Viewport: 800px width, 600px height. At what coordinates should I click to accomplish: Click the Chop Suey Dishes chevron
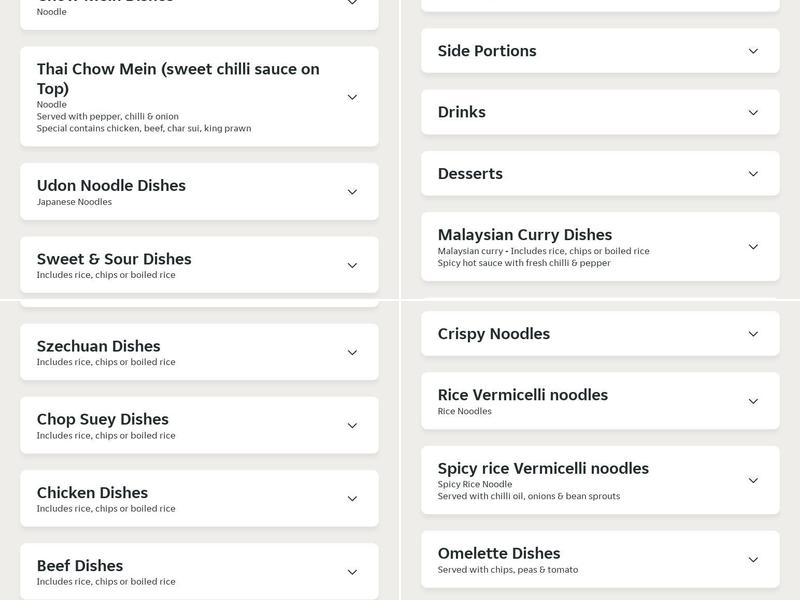[352, 426]
